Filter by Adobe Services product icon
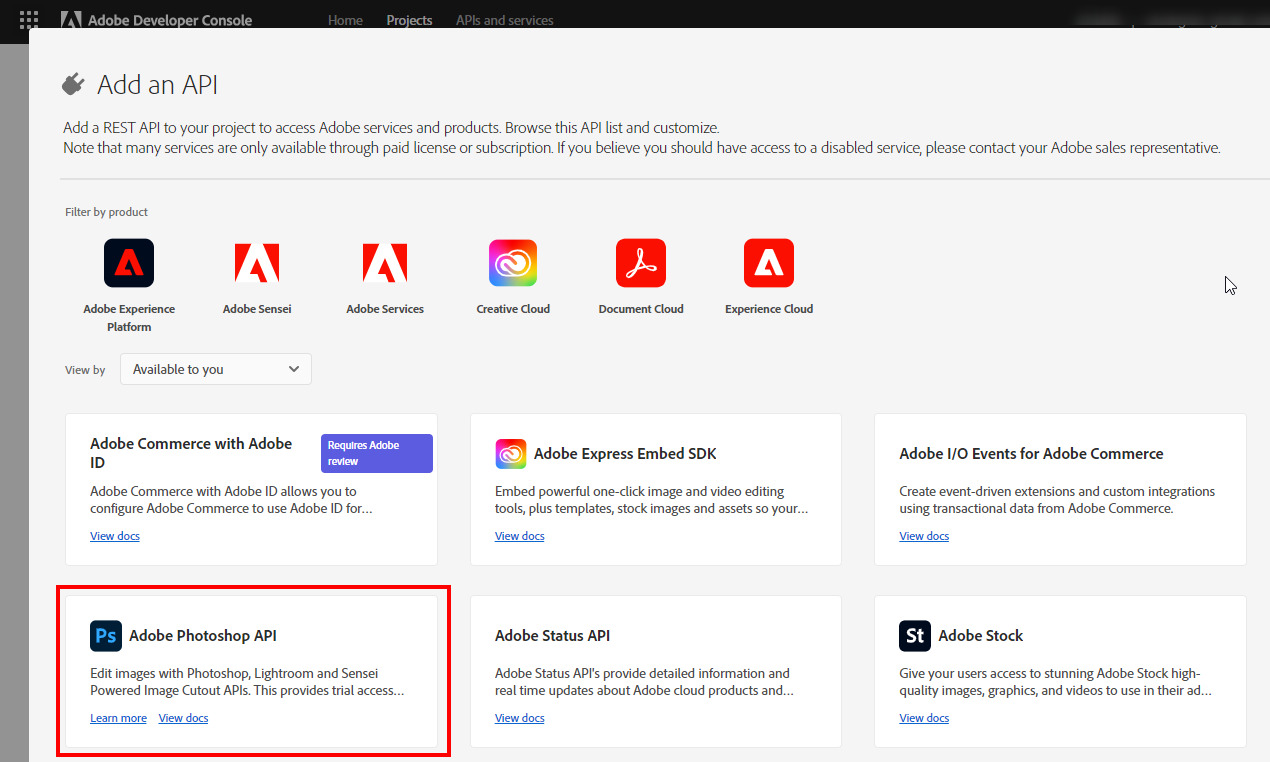Image resolution: width=1270 pixels, height=762 pixels. click(385, 264)
